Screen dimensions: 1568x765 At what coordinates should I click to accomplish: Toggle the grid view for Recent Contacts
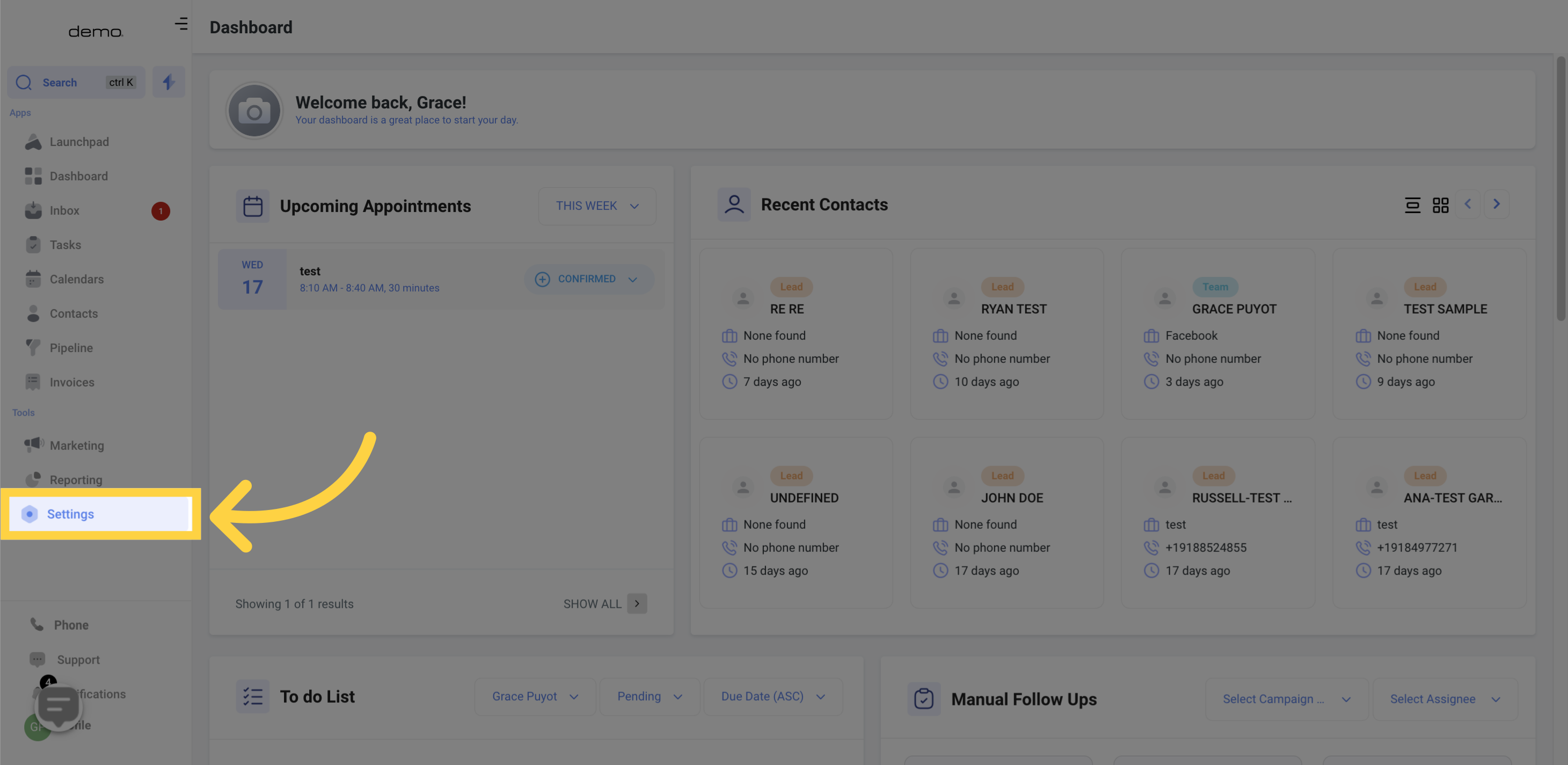coord(1441,204)
